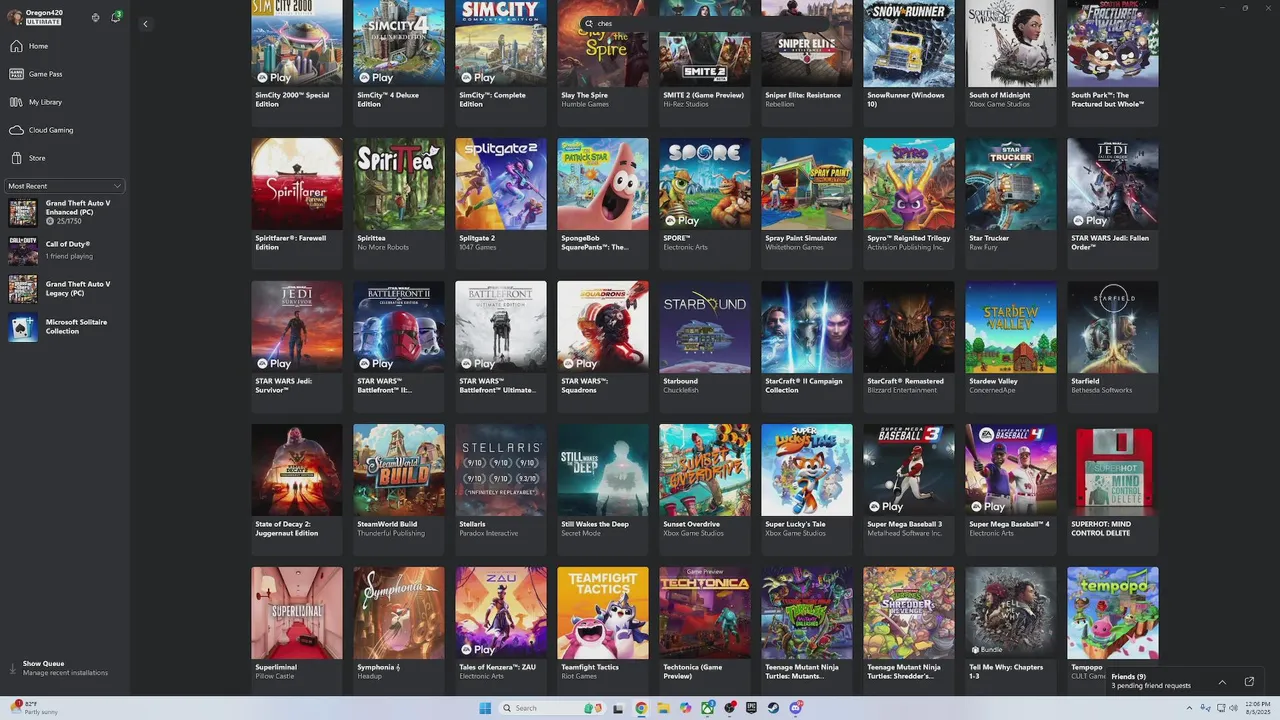Click Play on Super Mega Baseball 3
The height and width of the screenshot is (720, 1280).
(886, 506)
